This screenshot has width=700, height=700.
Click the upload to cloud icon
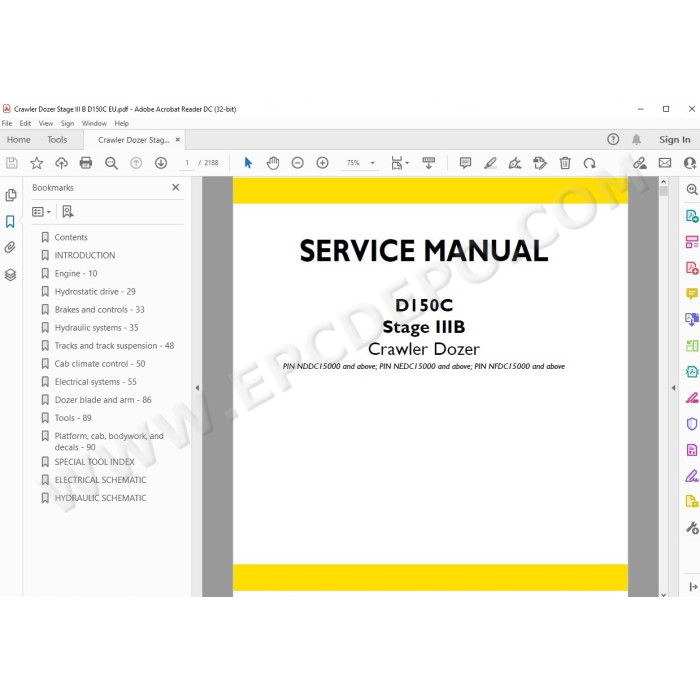[61, 163]
